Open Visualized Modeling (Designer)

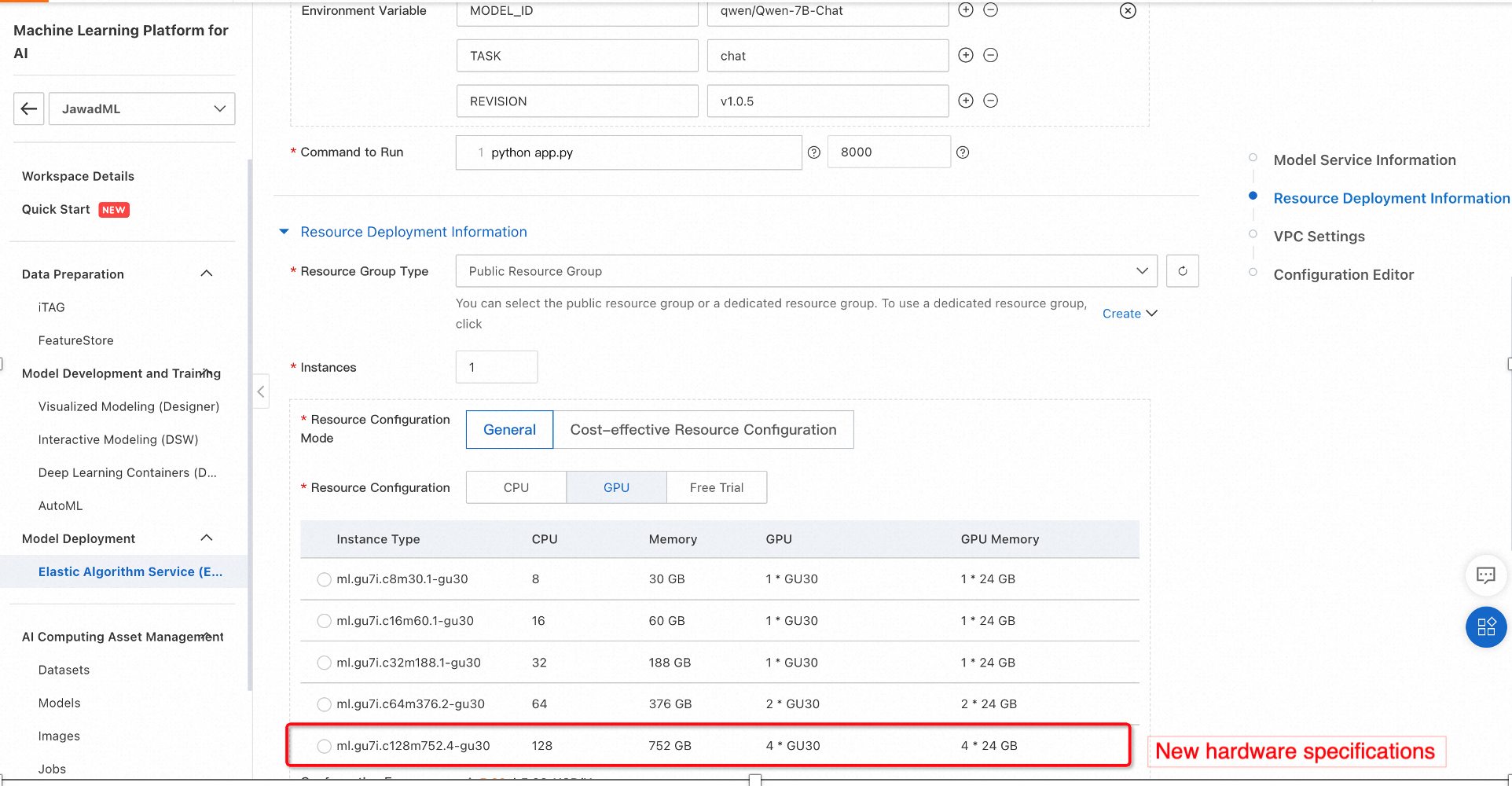(x=129, y=406)
